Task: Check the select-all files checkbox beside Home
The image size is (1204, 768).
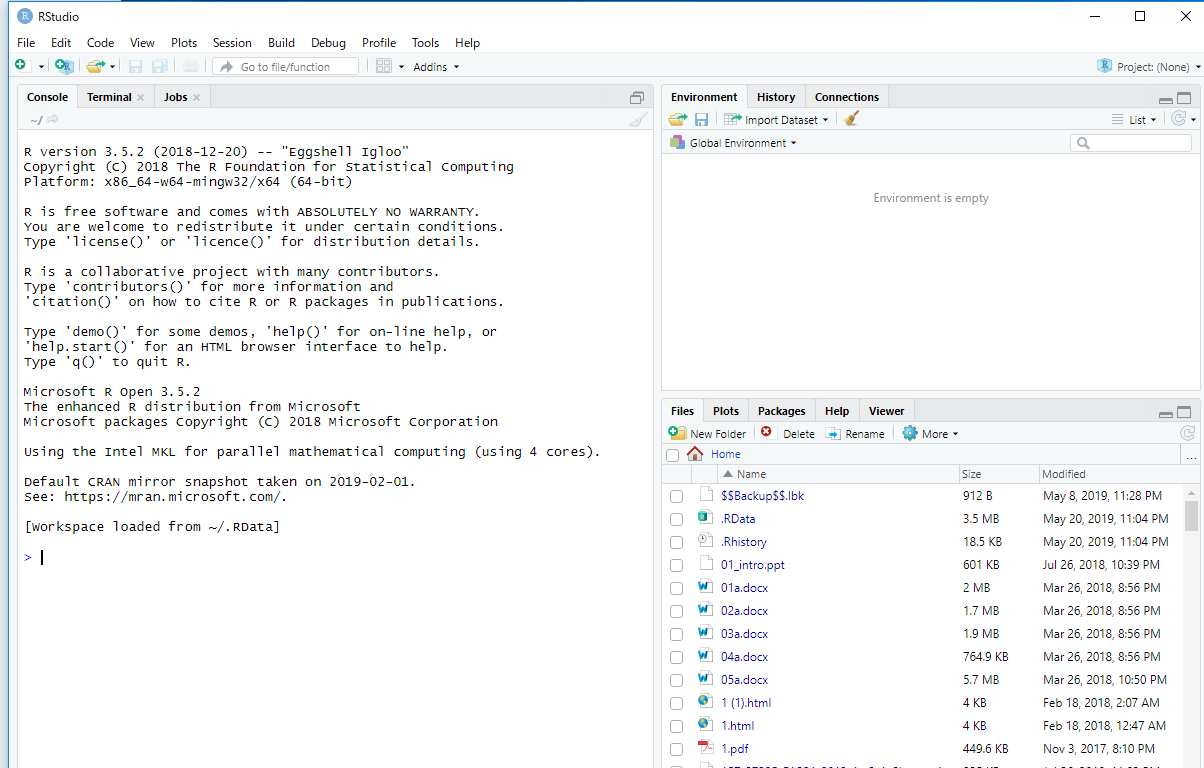Action: coord(673,455)
